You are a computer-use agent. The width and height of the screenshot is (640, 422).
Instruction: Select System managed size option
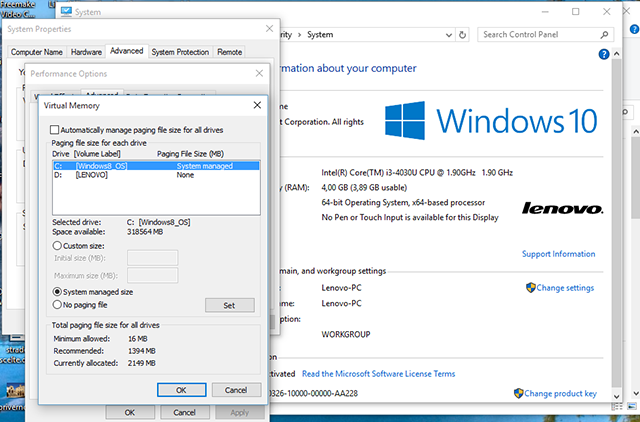[x=57, y=292]
